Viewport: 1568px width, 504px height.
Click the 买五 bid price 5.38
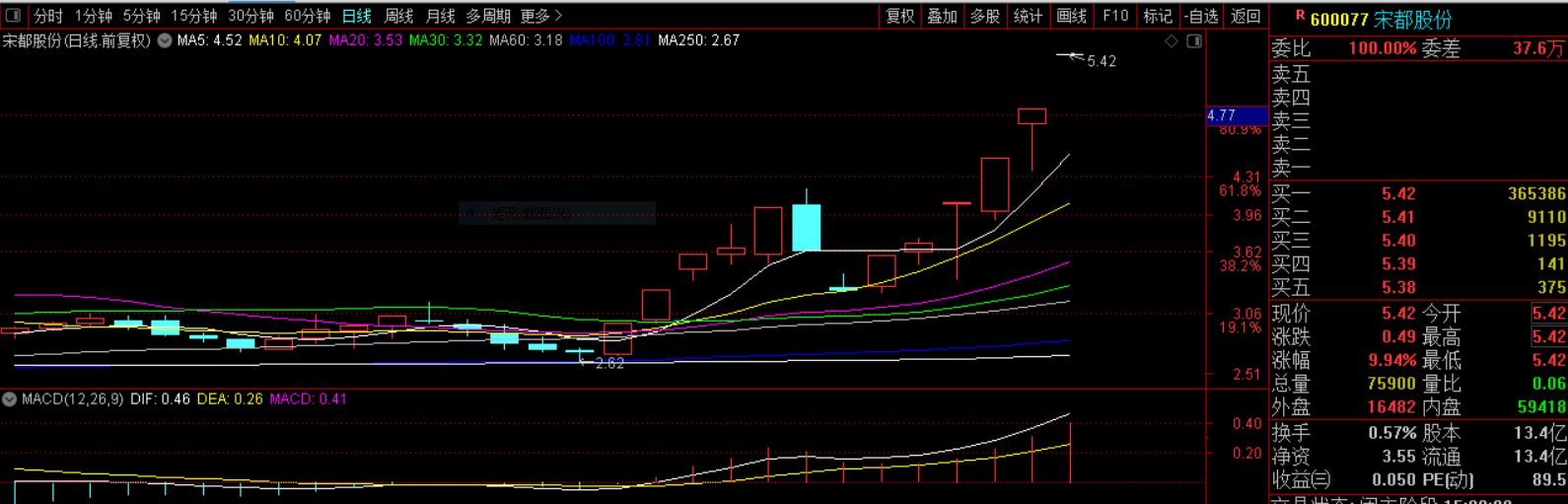tap(1398, 288)
